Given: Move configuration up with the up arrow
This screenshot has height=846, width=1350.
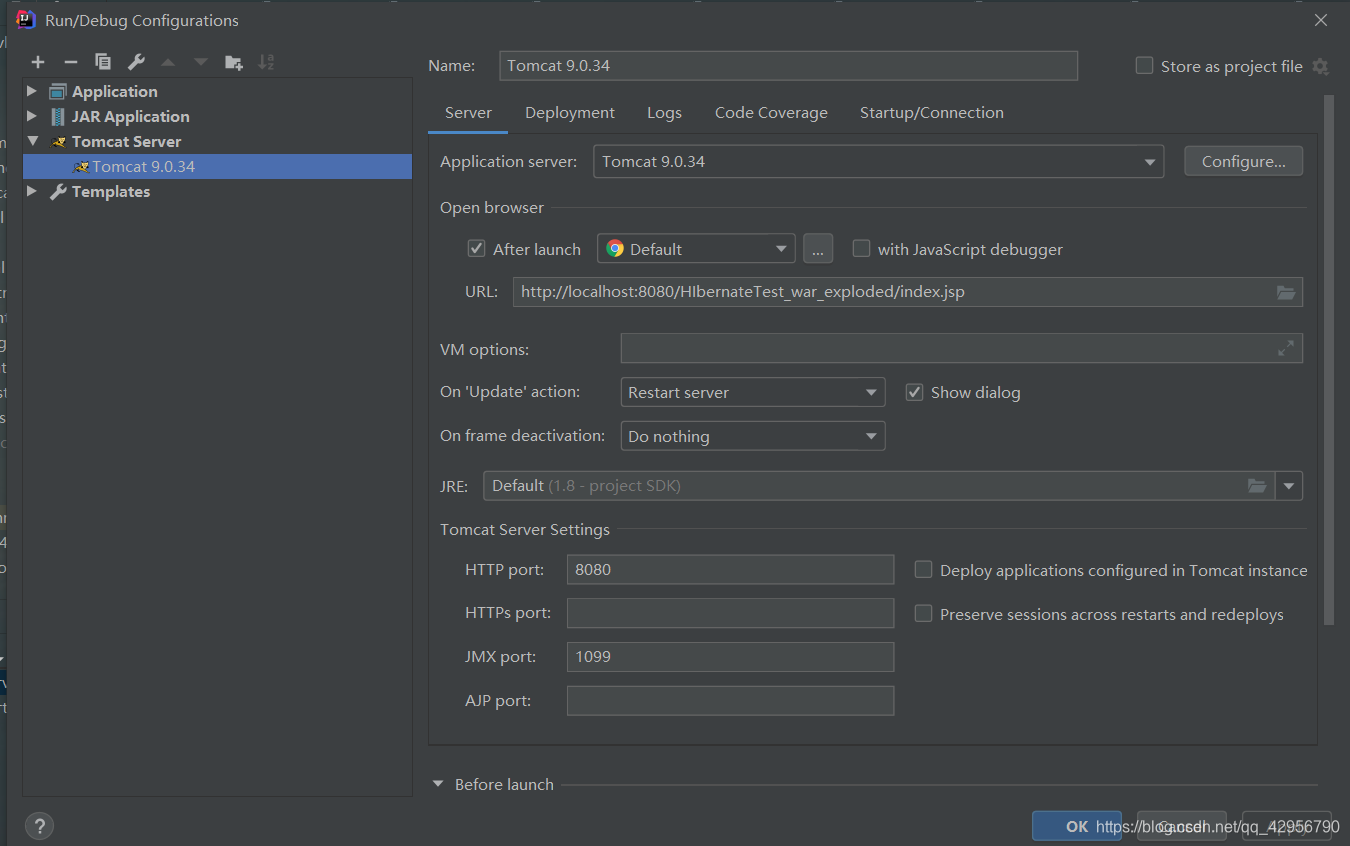Looking at the screenshot, I should (x=168, y=62).
